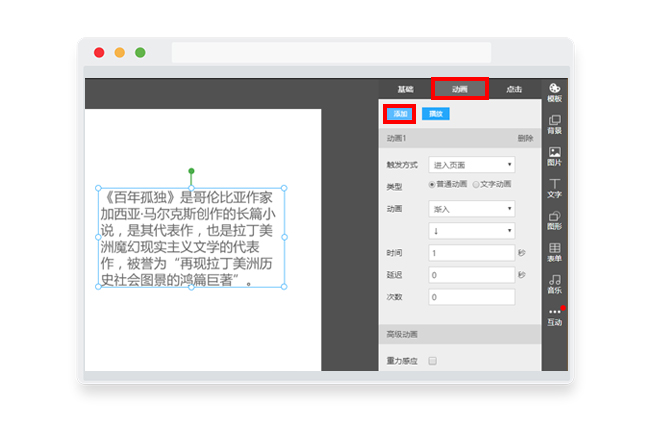Open the 模板 templates panel icon

tap(554, 93)
